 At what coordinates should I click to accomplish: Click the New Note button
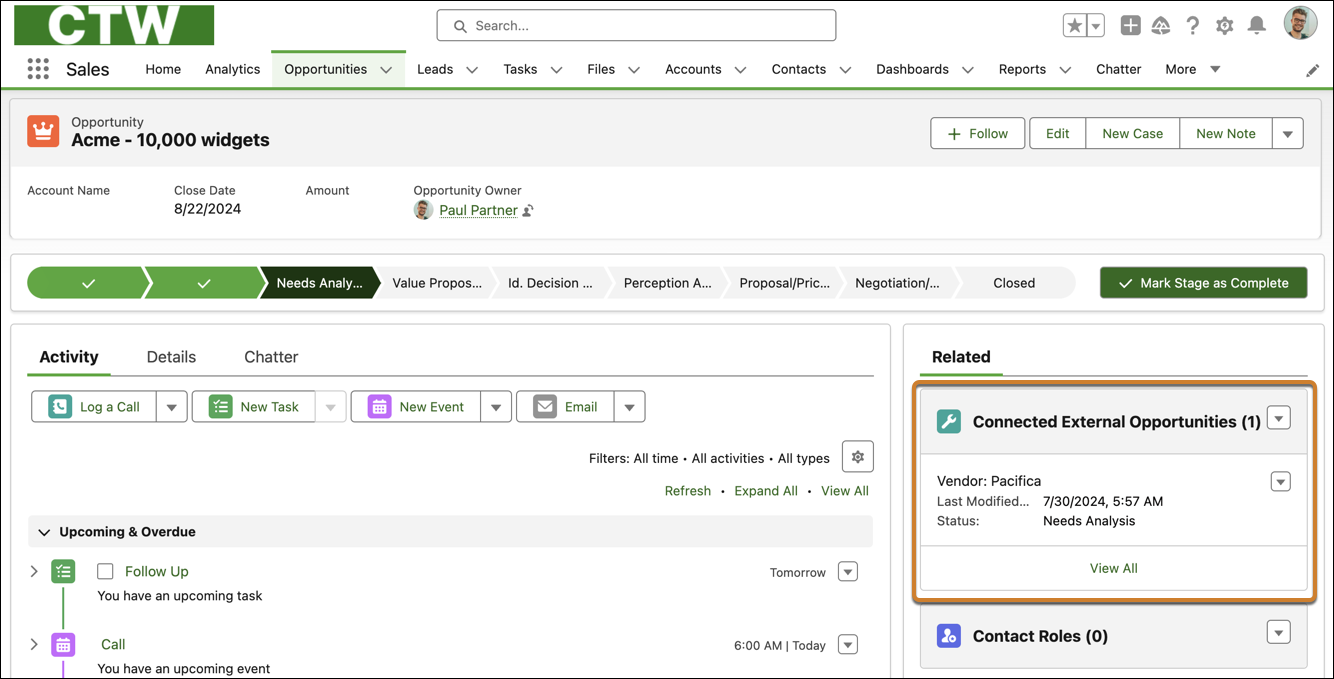point(1226,133)
